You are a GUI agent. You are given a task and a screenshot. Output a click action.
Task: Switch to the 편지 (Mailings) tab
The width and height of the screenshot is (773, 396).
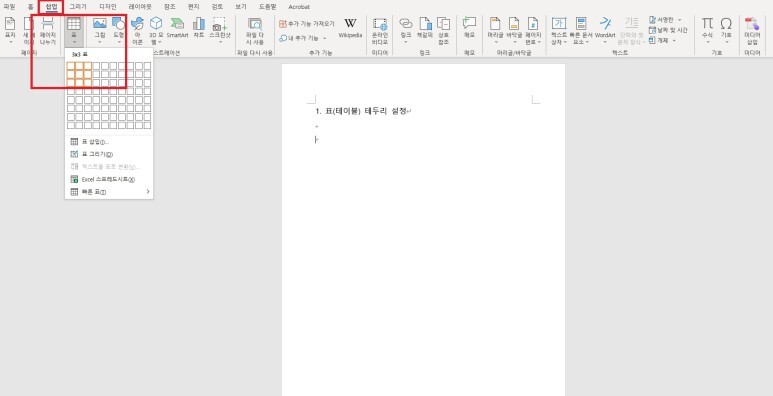point(193,7)
